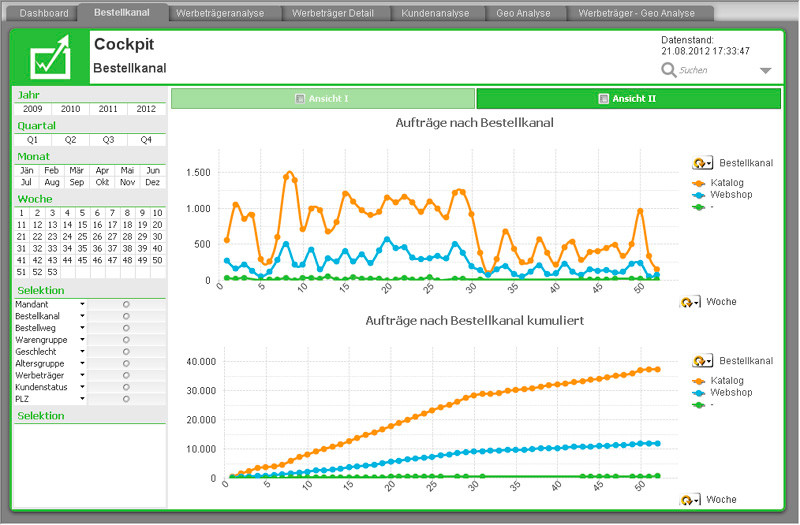Cycle Bestellkanal dimension in top chart legend
800x525 pixels.
(702, 163)
